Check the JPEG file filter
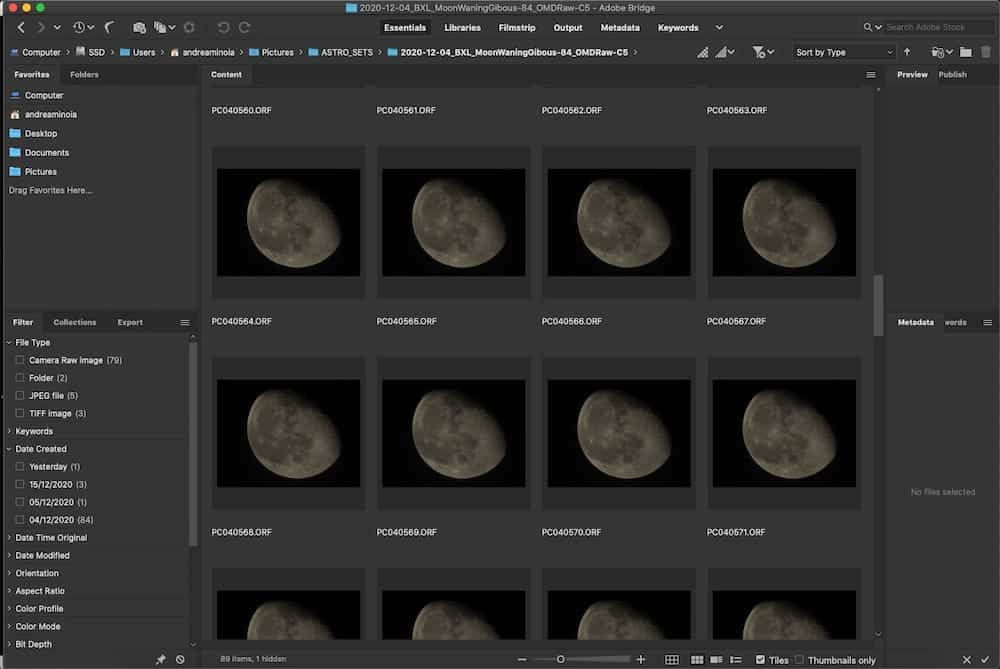Image resolution: width=1000 pixels, height=669 pixels. 20,396
